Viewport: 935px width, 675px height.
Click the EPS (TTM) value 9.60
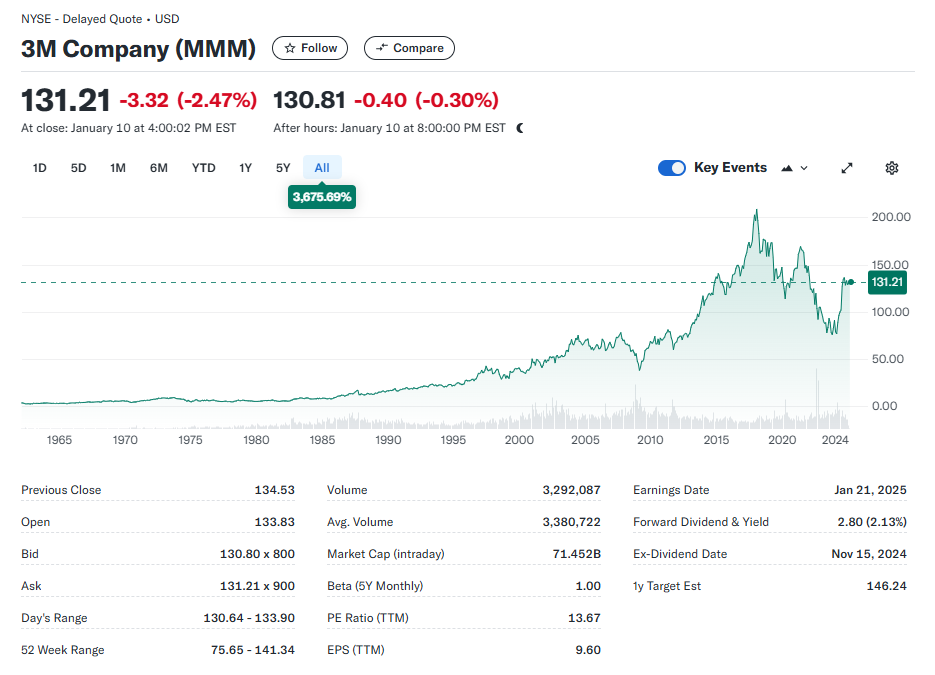[x=588, y=650]
